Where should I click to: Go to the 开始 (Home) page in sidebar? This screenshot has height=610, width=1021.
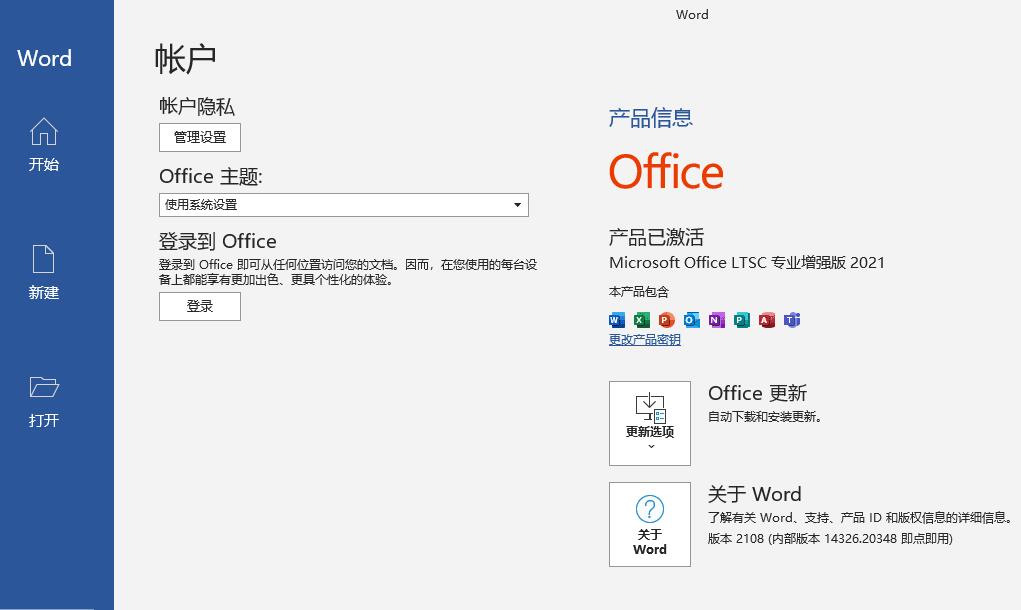coord(44,145)
